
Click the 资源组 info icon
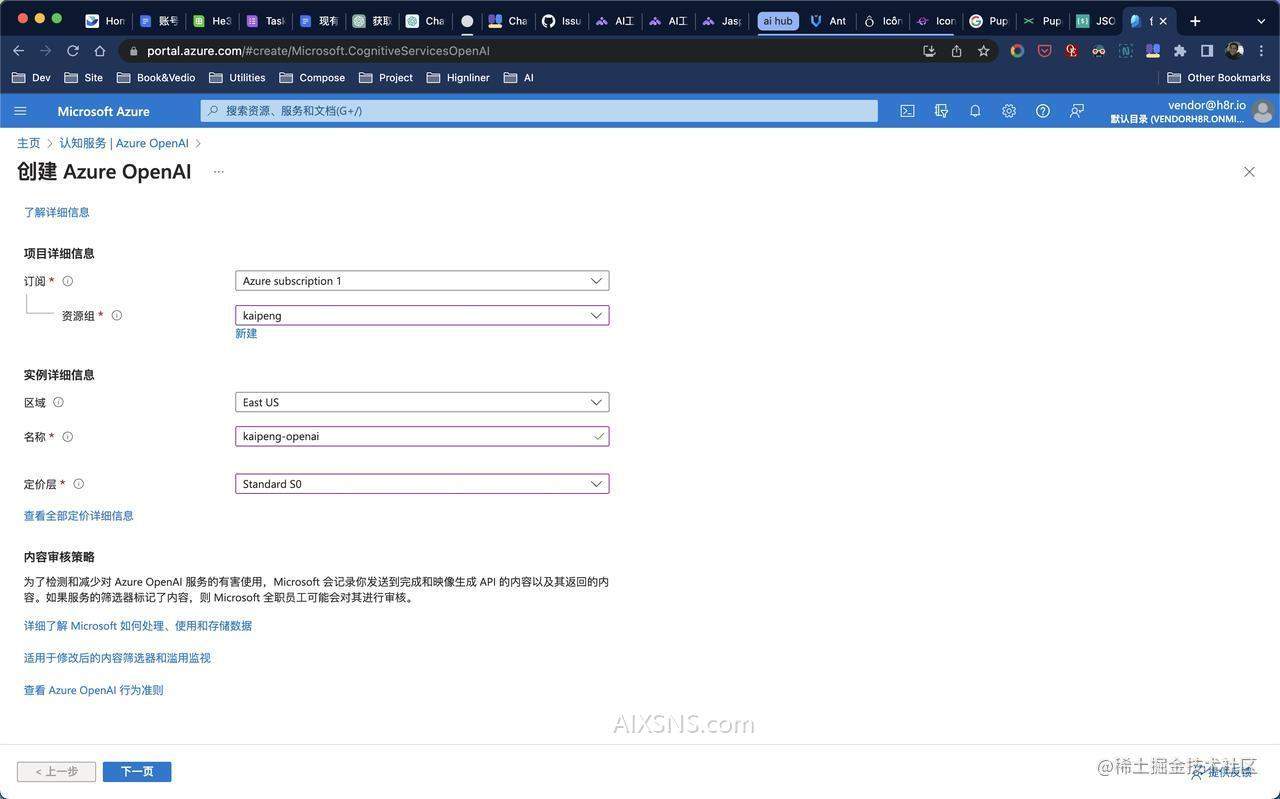click(x=116, y=315)
